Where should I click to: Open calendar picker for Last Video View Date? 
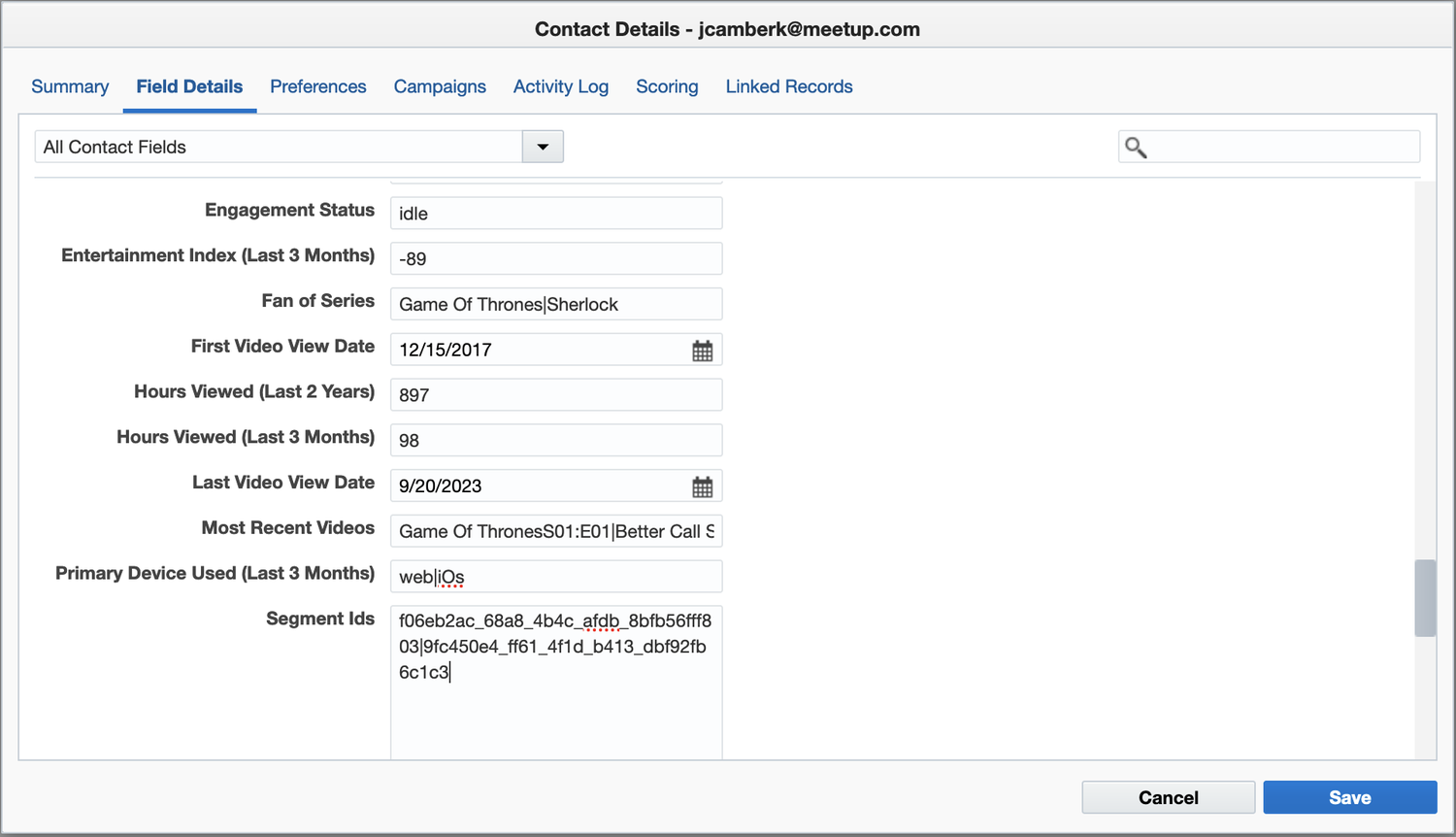pyautogui.click(x=702, y=486)
